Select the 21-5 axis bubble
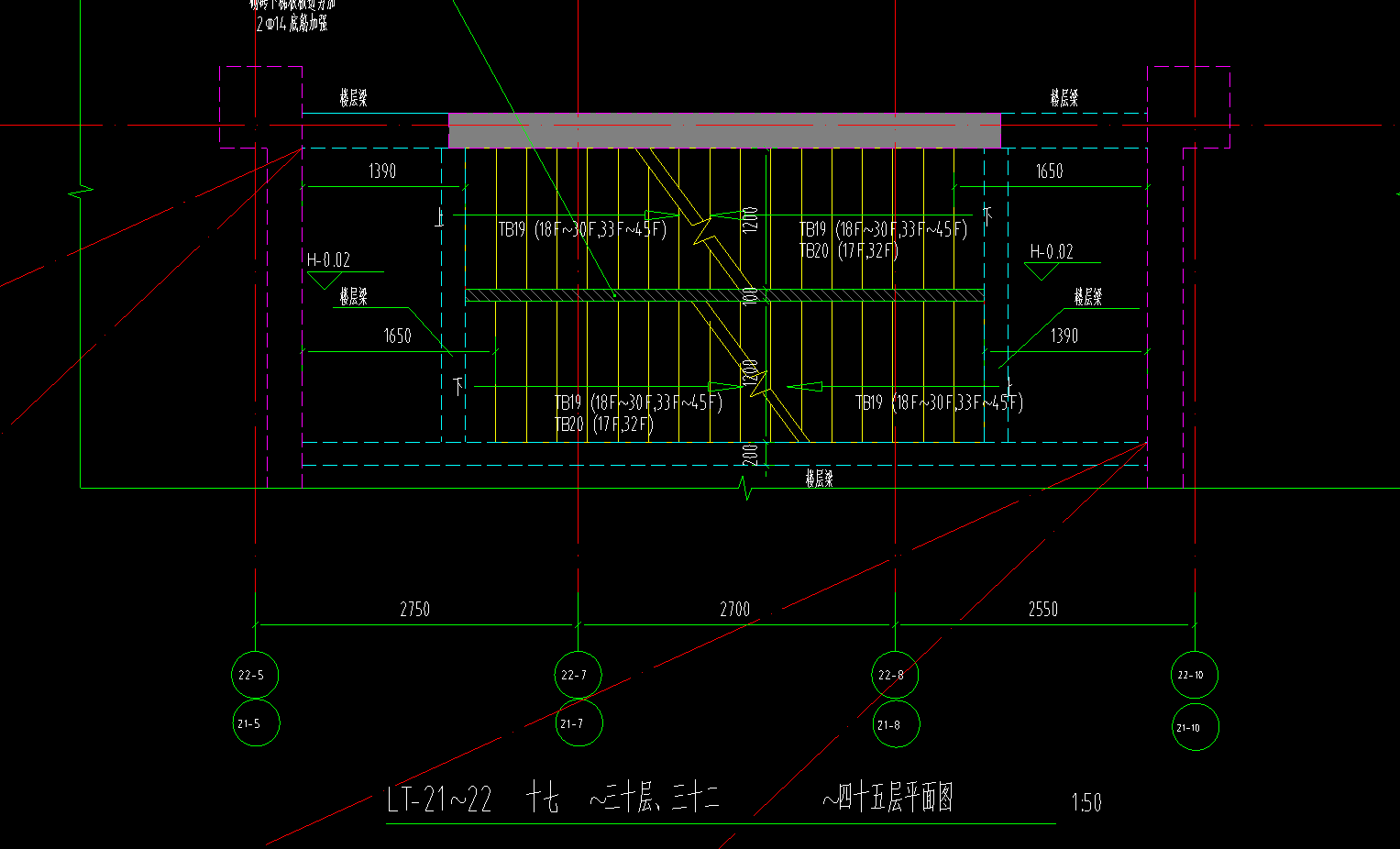Viewport: 1400px width, 849px height. pos(255,722)
